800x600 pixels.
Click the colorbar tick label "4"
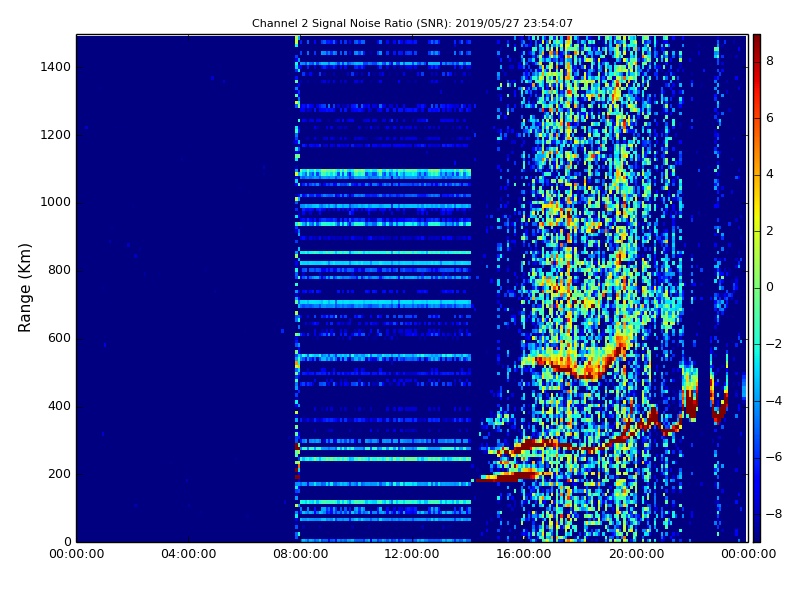(x=770, y=174)
